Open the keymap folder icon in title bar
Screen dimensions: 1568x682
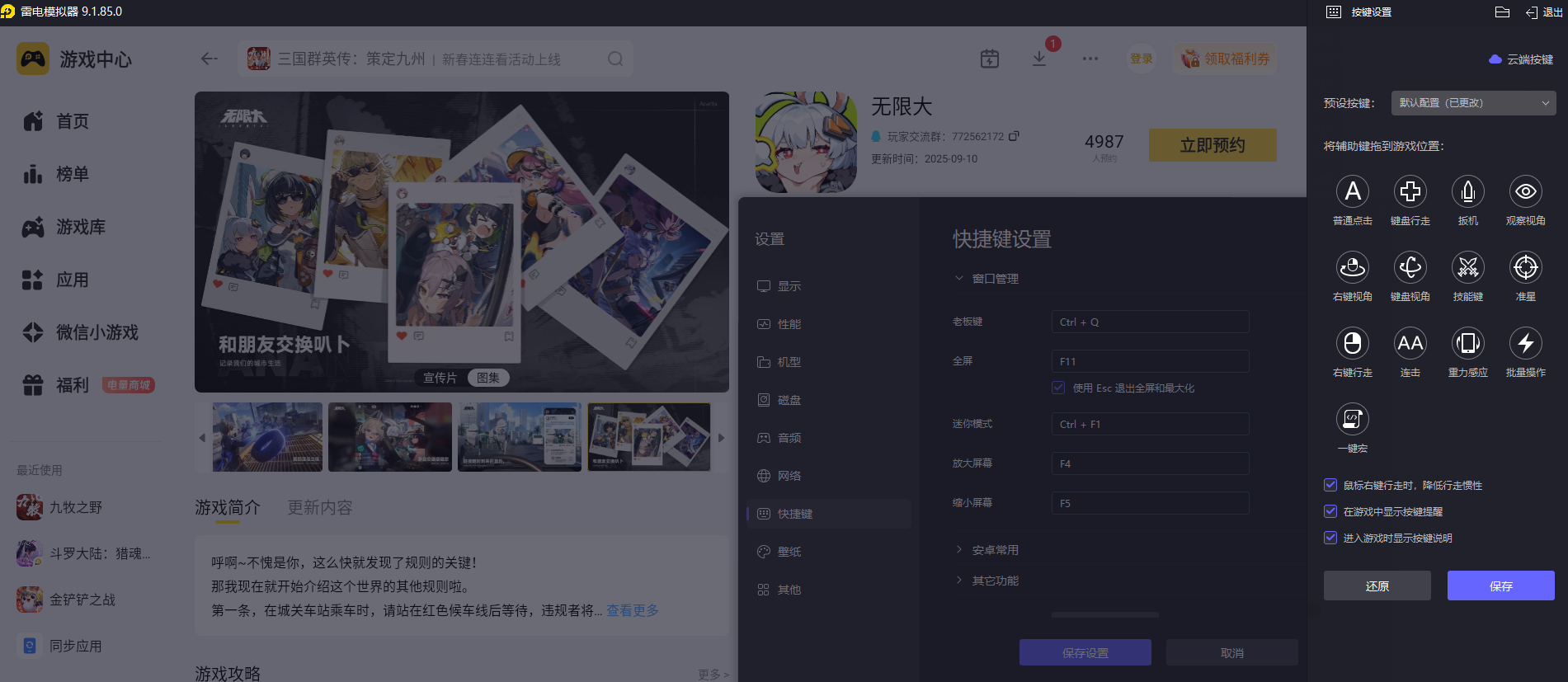tap(1502, 12)
